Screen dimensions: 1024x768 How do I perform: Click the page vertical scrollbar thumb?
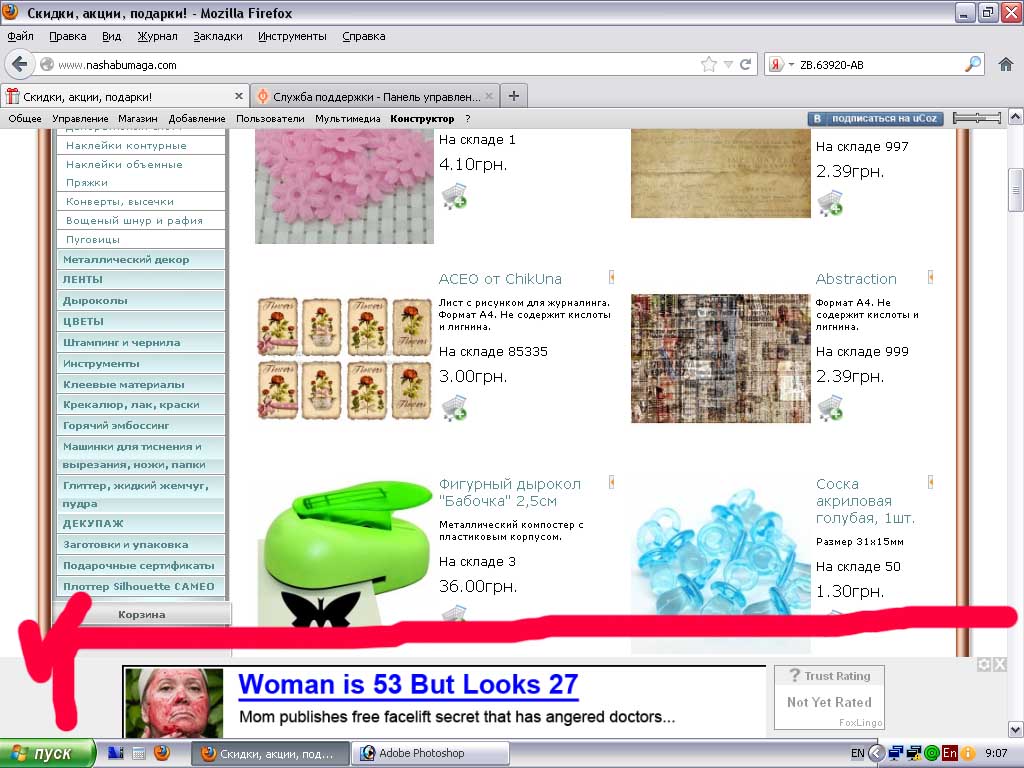pyautogui.click(x=1016, y=190)
